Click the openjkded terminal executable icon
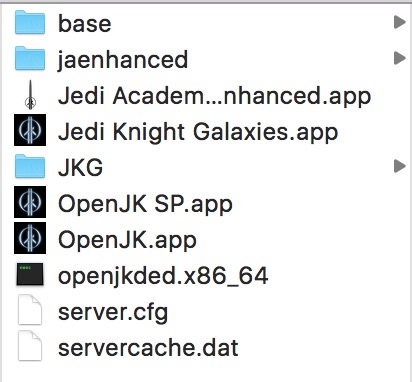This screenshot has width=412, height=382. [30, 274]
